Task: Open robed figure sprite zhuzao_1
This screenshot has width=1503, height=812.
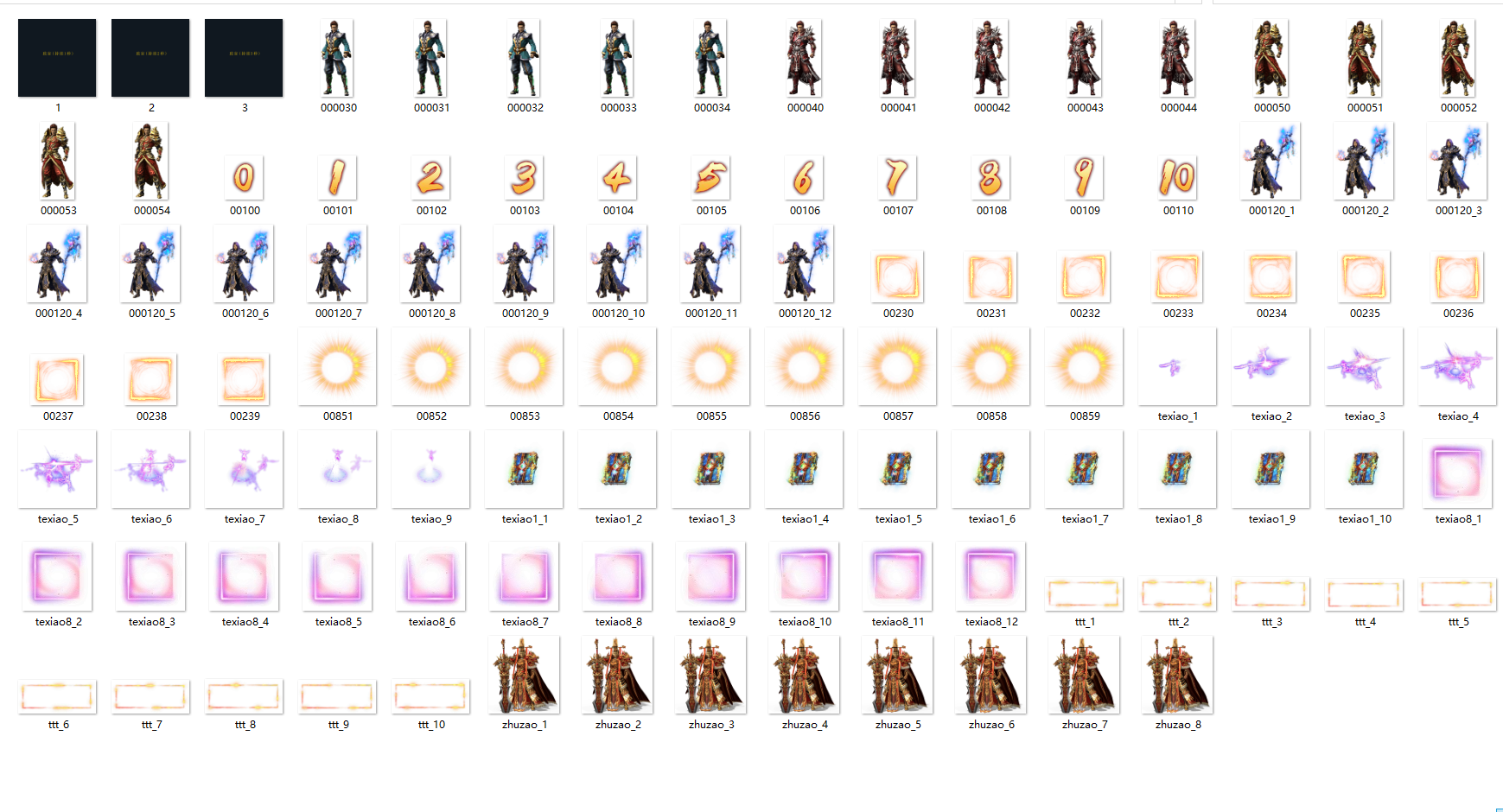Action: click(x=524, y=675)
